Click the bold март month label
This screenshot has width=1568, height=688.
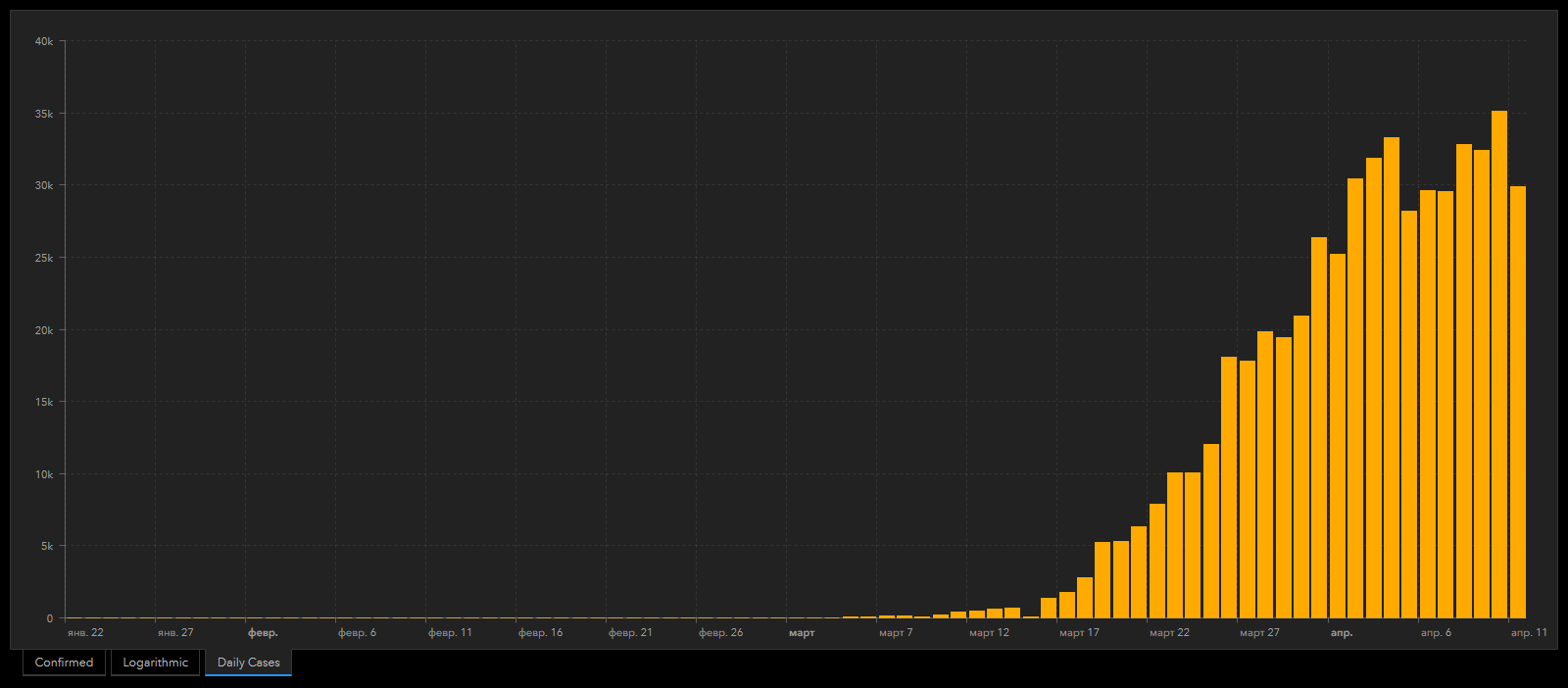click(802, 633)
